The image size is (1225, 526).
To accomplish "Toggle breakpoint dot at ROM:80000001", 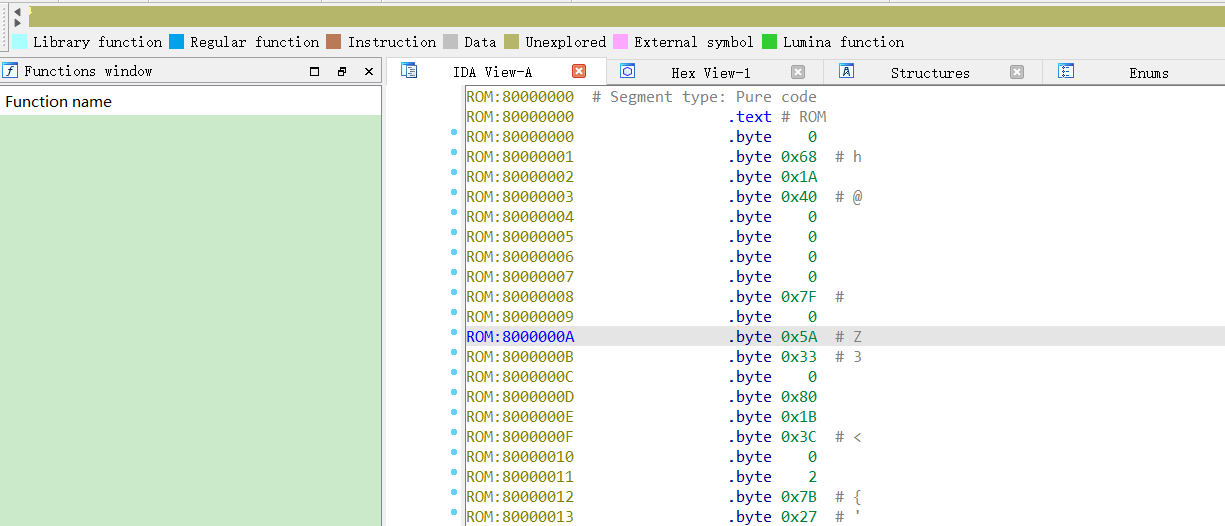I will tap(454, 152).
